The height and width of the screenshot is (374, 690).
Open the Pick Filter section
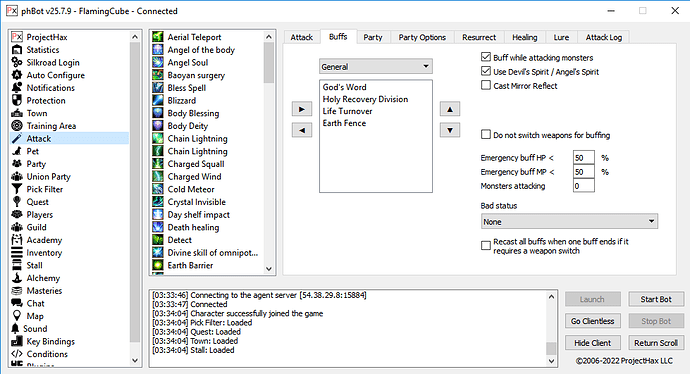[x=44, y=189]
